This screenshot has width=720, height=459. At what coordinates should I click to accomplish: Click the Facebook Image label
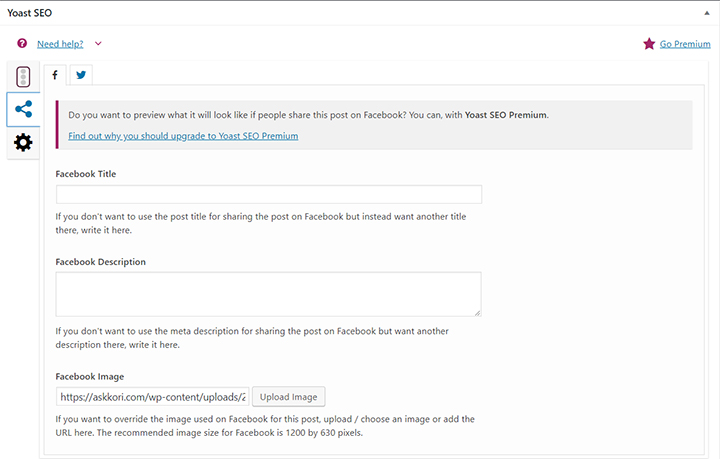(90, 376)
